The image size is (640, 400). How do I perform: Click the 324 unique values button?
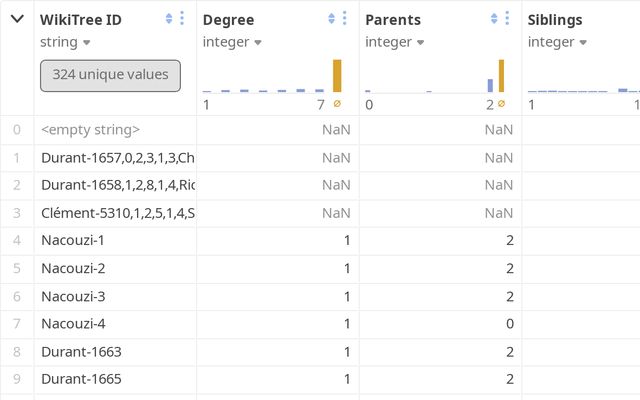click(x=110, y=76)
